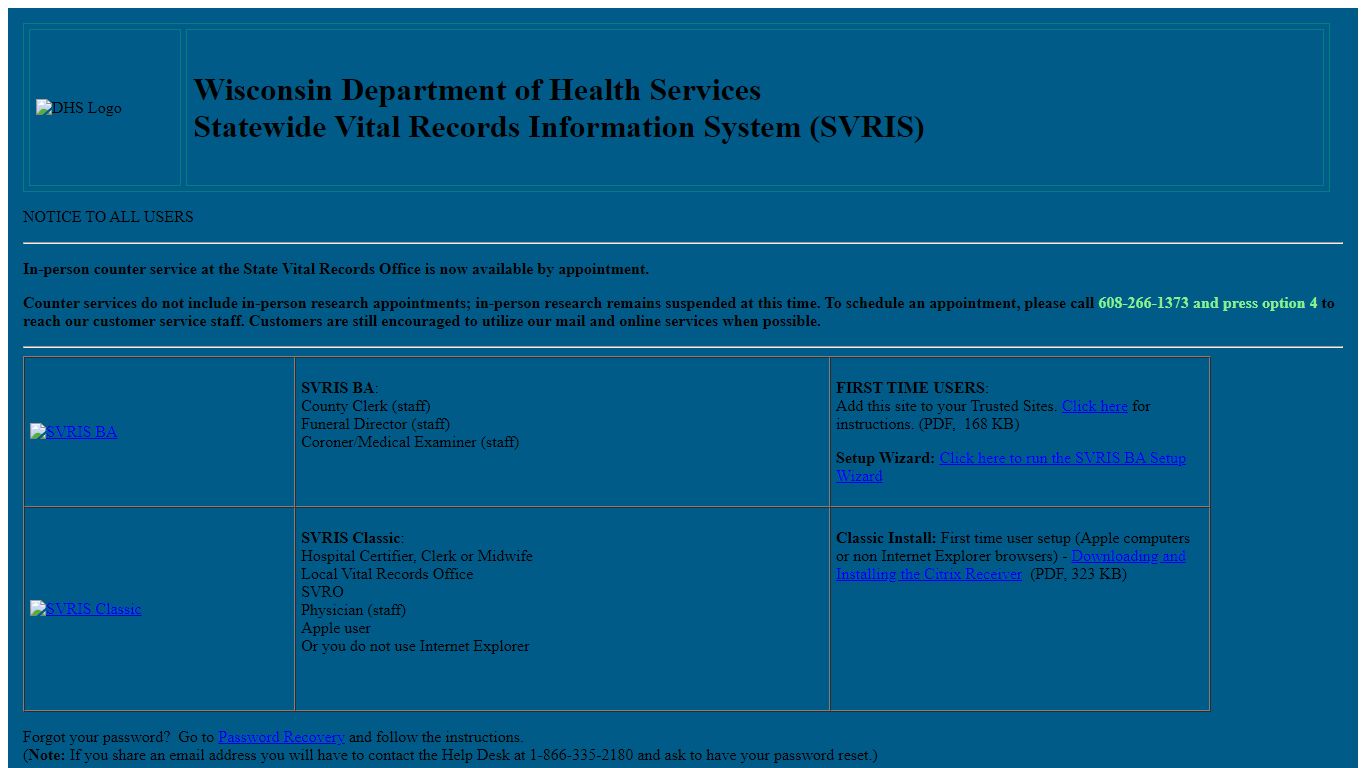Image resolution: width=1366 pixels, height=768 pixels.
Task: Click the broken DHS Logo image
Action: pyautogui.click(x=79, y=108)
